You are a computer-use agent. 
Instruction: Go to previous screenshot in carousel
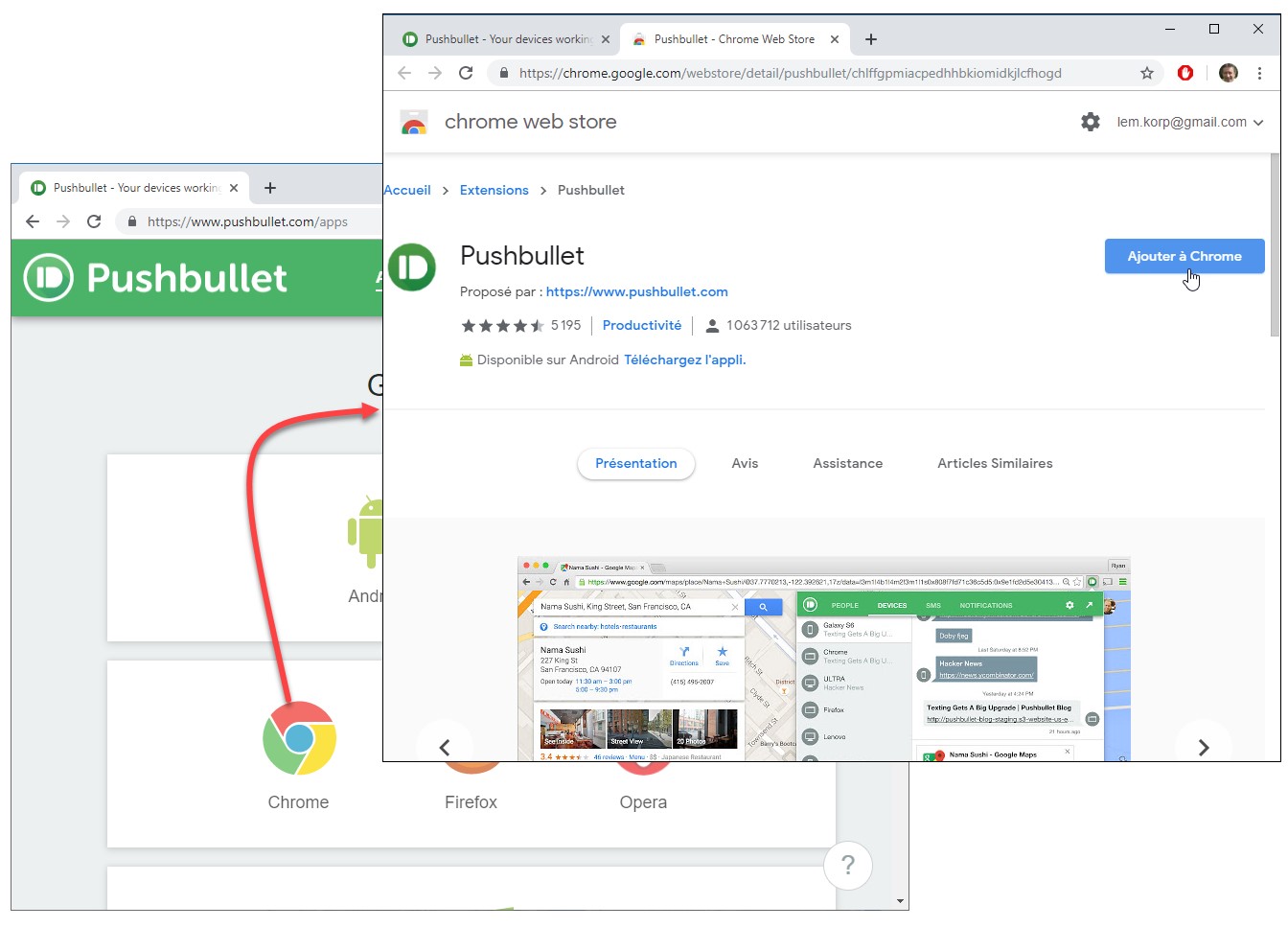point(445,747)
